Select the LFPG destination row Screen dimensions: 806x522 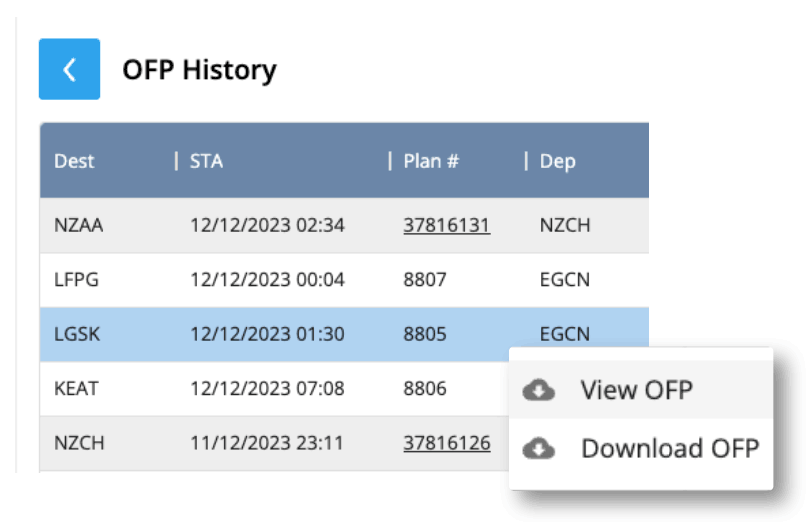78,280
